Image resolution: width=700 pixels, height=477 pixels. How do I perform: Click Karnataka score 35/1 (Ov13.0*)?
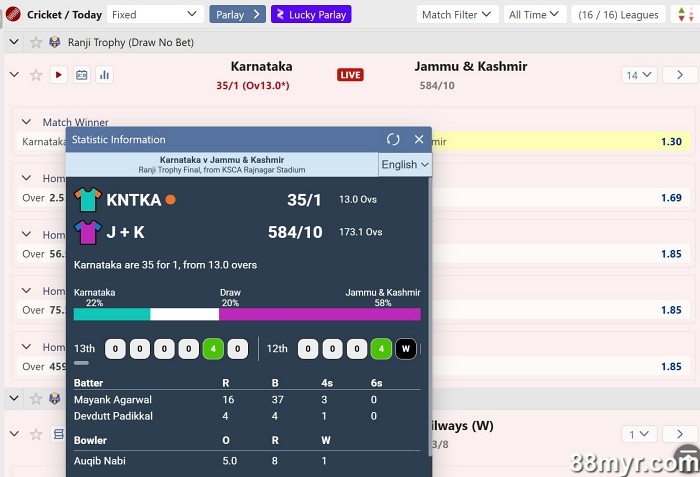(253, 85)
